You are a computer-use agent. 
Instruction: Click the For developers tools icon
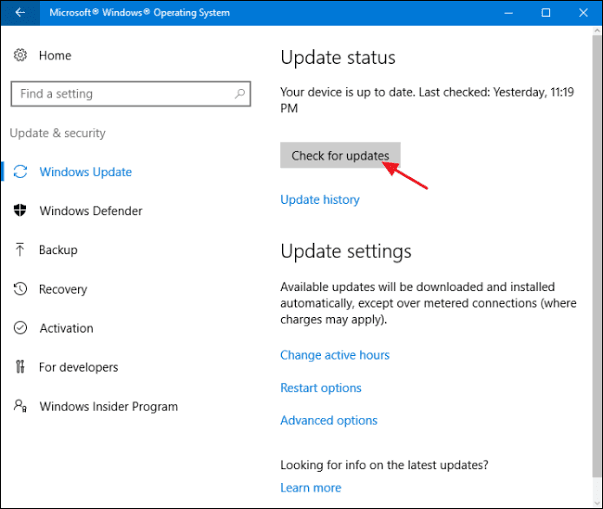[x=20, y=367]
